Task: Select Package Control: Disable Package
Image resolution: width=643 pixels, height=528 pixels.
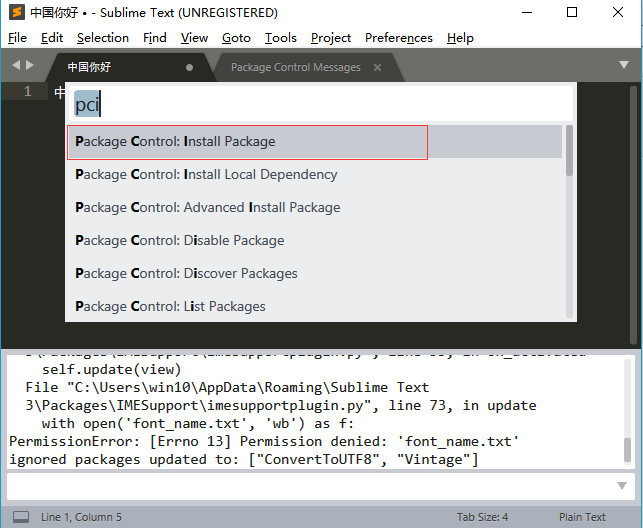Action: point(315,240)
